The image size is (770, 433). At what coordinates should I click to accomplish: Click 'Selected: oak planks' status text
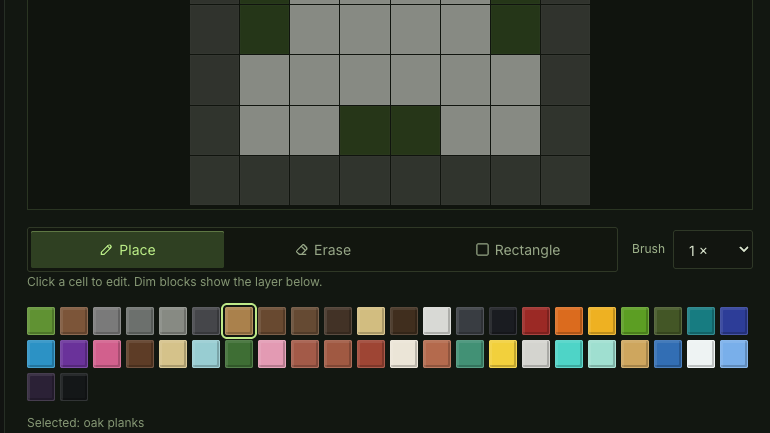pos(85,423)
